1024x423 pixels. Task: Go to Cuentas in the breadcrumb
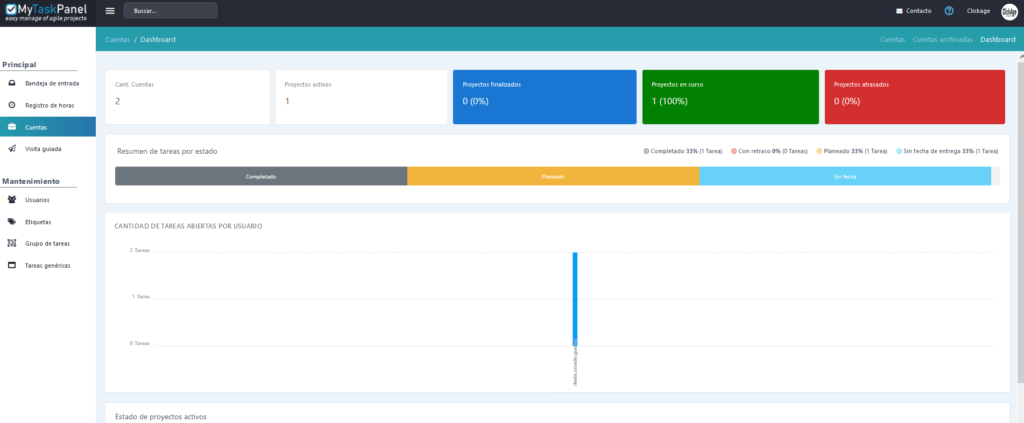click(x=118, y=39)
